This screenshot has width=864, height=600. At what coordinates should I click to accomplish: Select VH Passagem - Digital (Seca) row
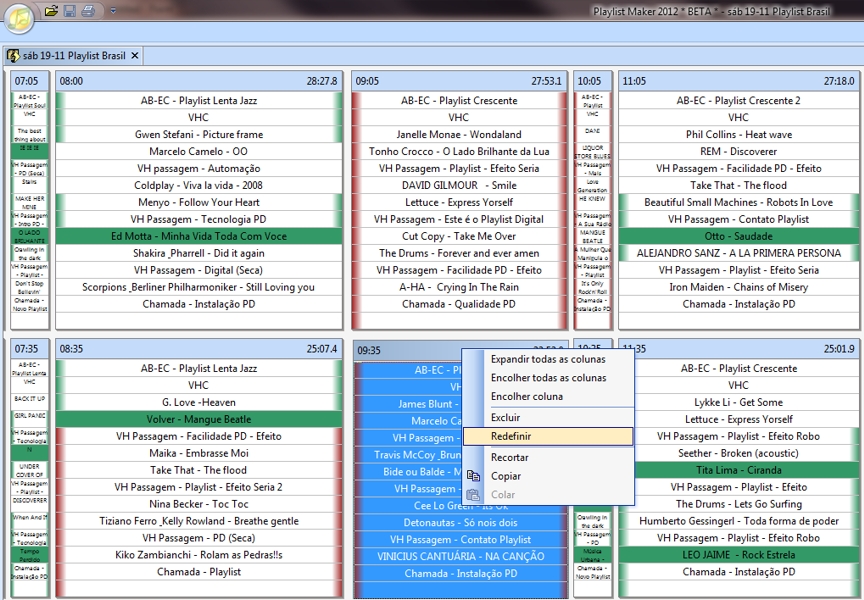pos(198,271)
